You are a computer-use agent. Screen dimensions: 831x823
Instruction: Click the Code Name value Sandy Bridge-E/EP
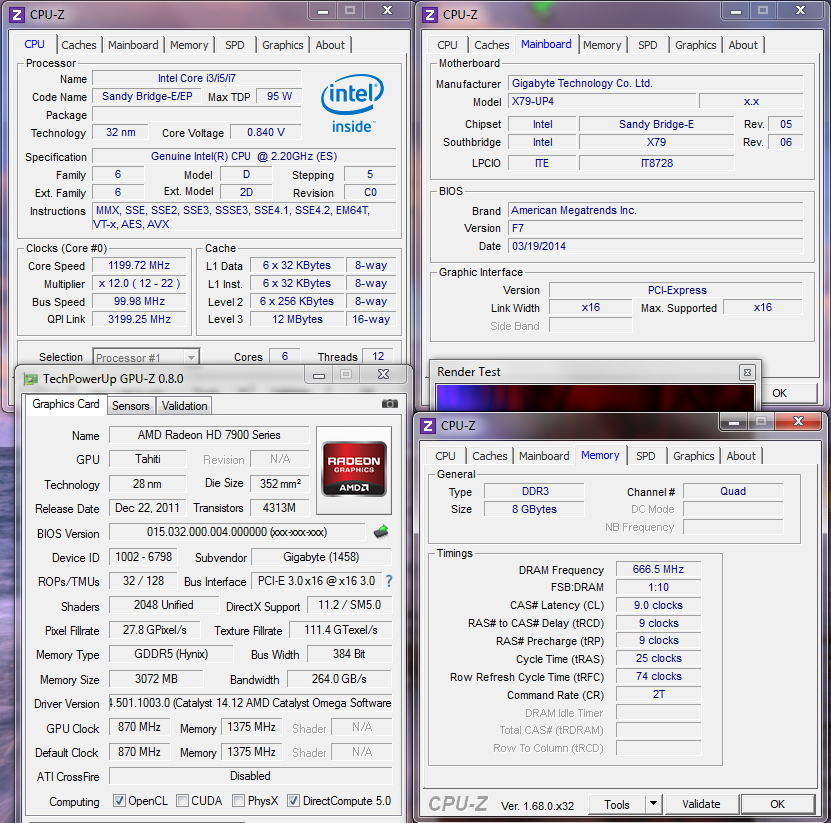pos(147,96)
